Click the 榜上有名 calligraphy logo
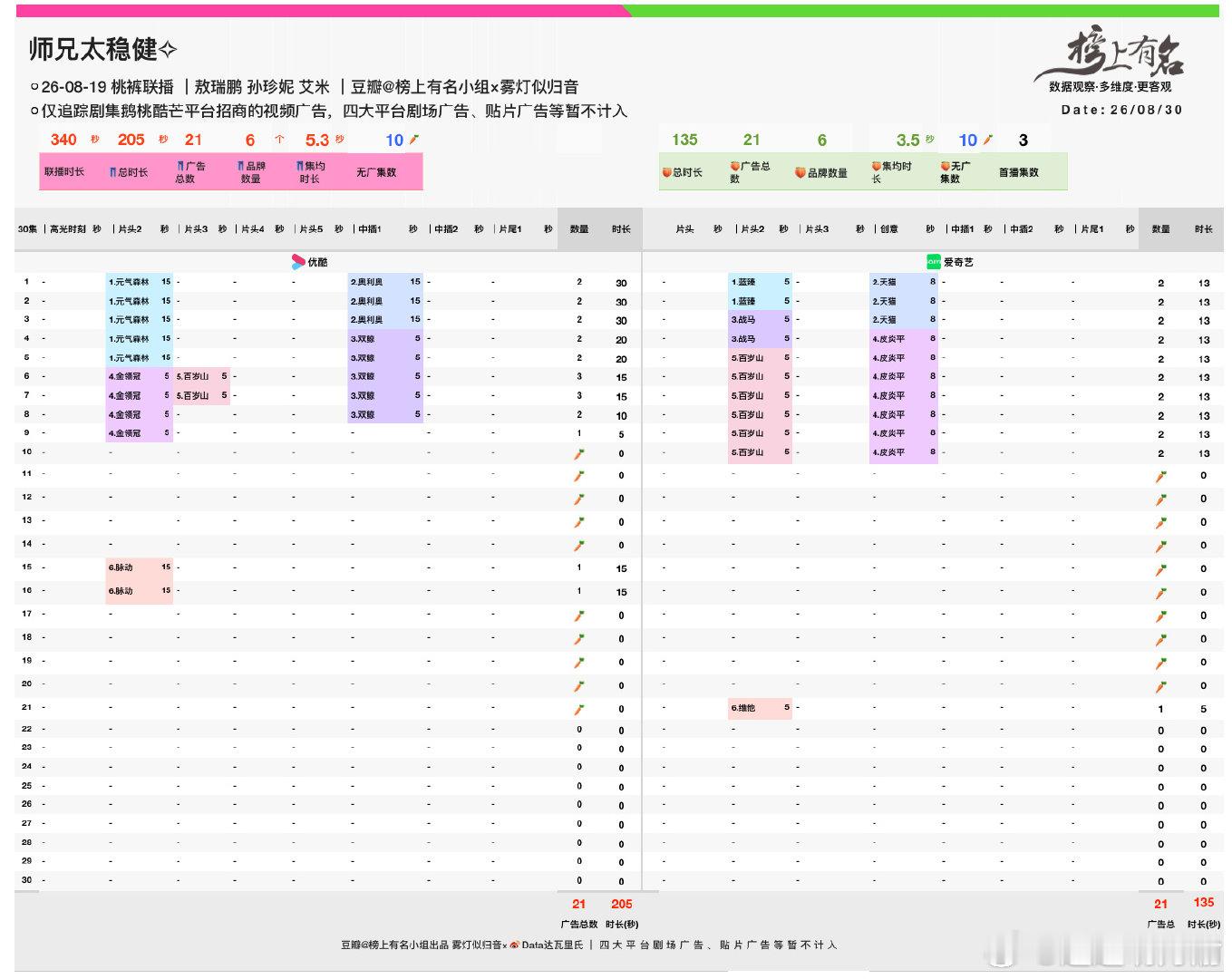This screenshot has width=1232, height=979. pos(1111,53)
